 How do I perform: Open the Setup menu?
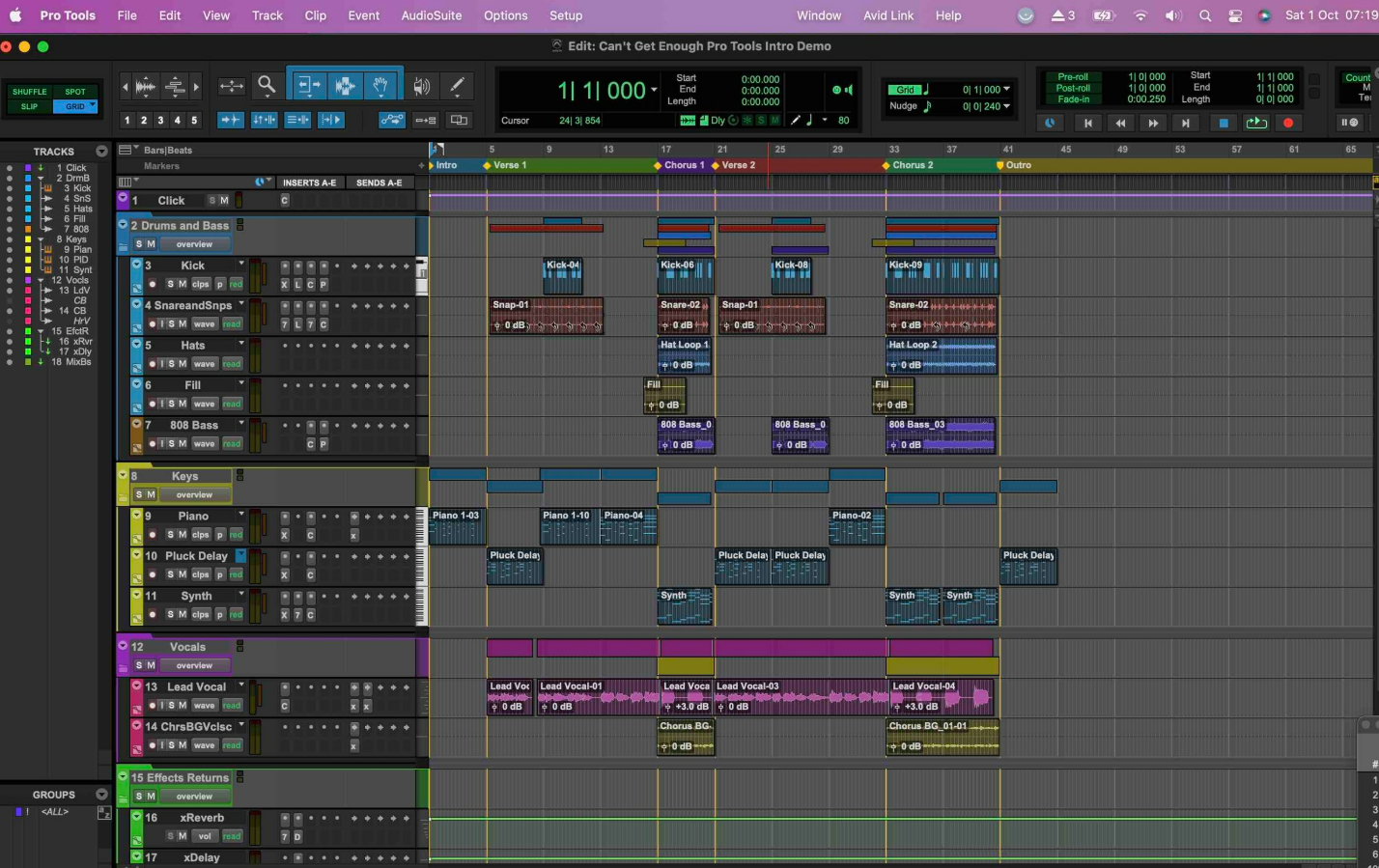coord(566,15)
